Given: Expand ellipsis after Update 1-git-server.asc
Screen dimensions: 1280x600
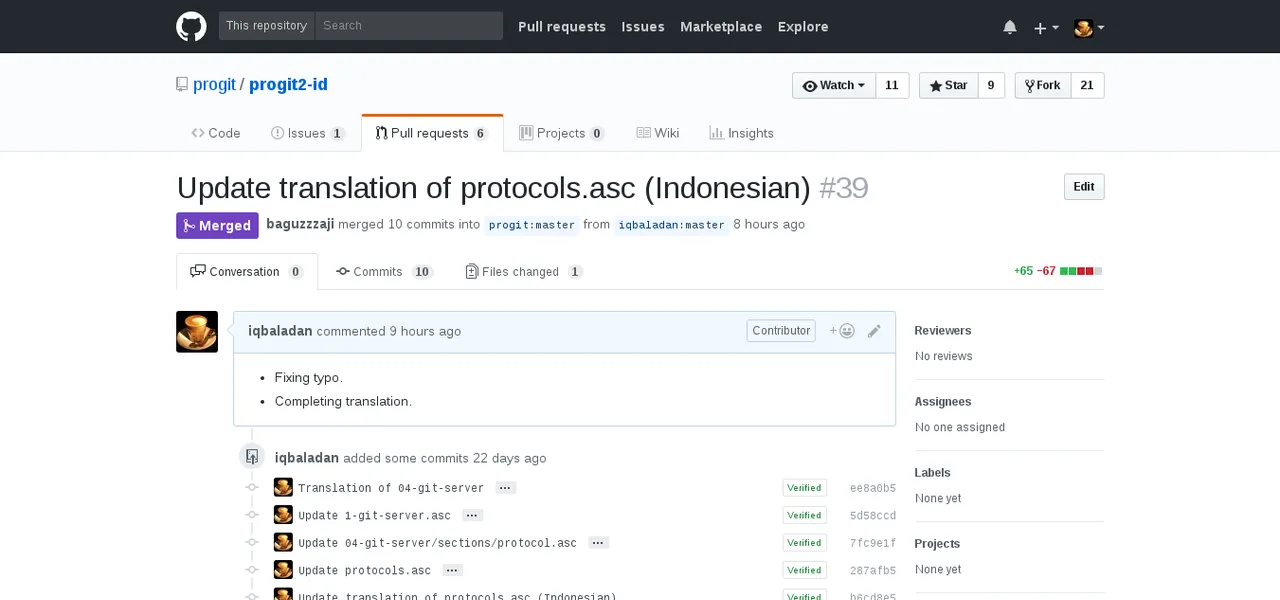Looking at the screenshot, I should [x=473, y=516].
